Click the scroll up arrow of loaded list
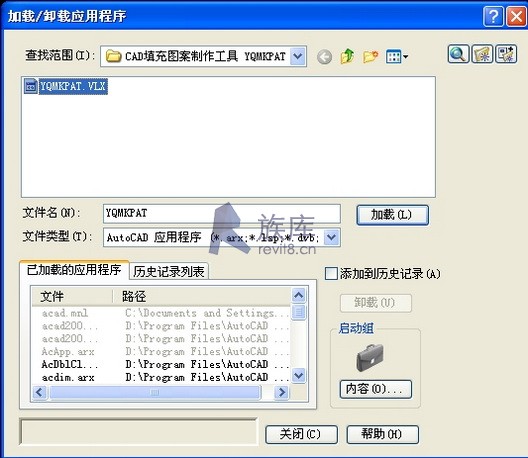Screen dimensions: 528x458 299,295
